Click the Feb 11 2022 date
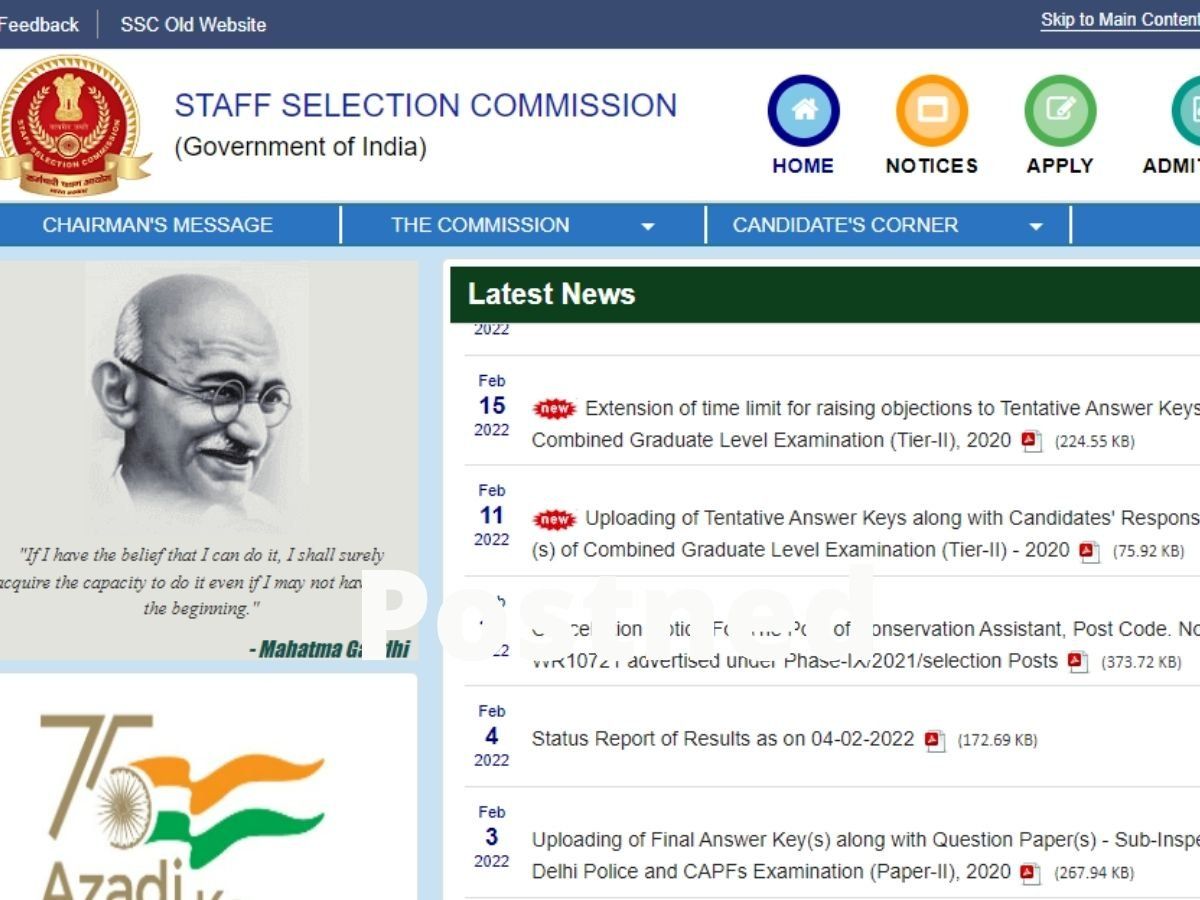 [492, 515]
